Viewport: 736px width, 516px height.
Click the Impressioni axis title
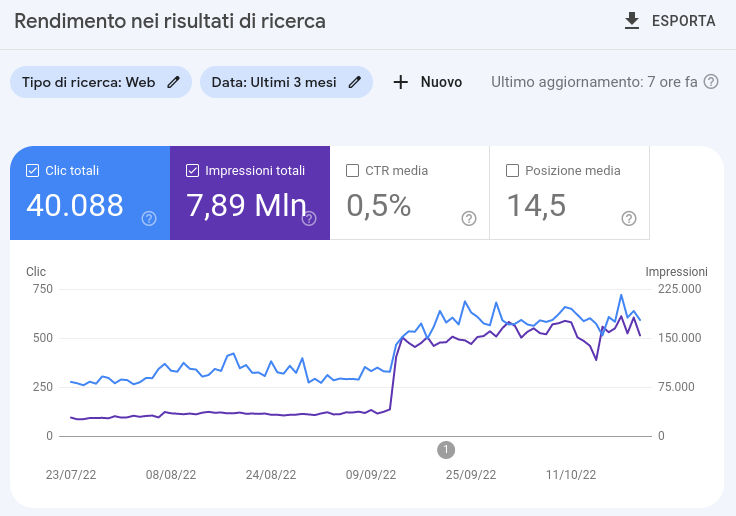[676, 271]
